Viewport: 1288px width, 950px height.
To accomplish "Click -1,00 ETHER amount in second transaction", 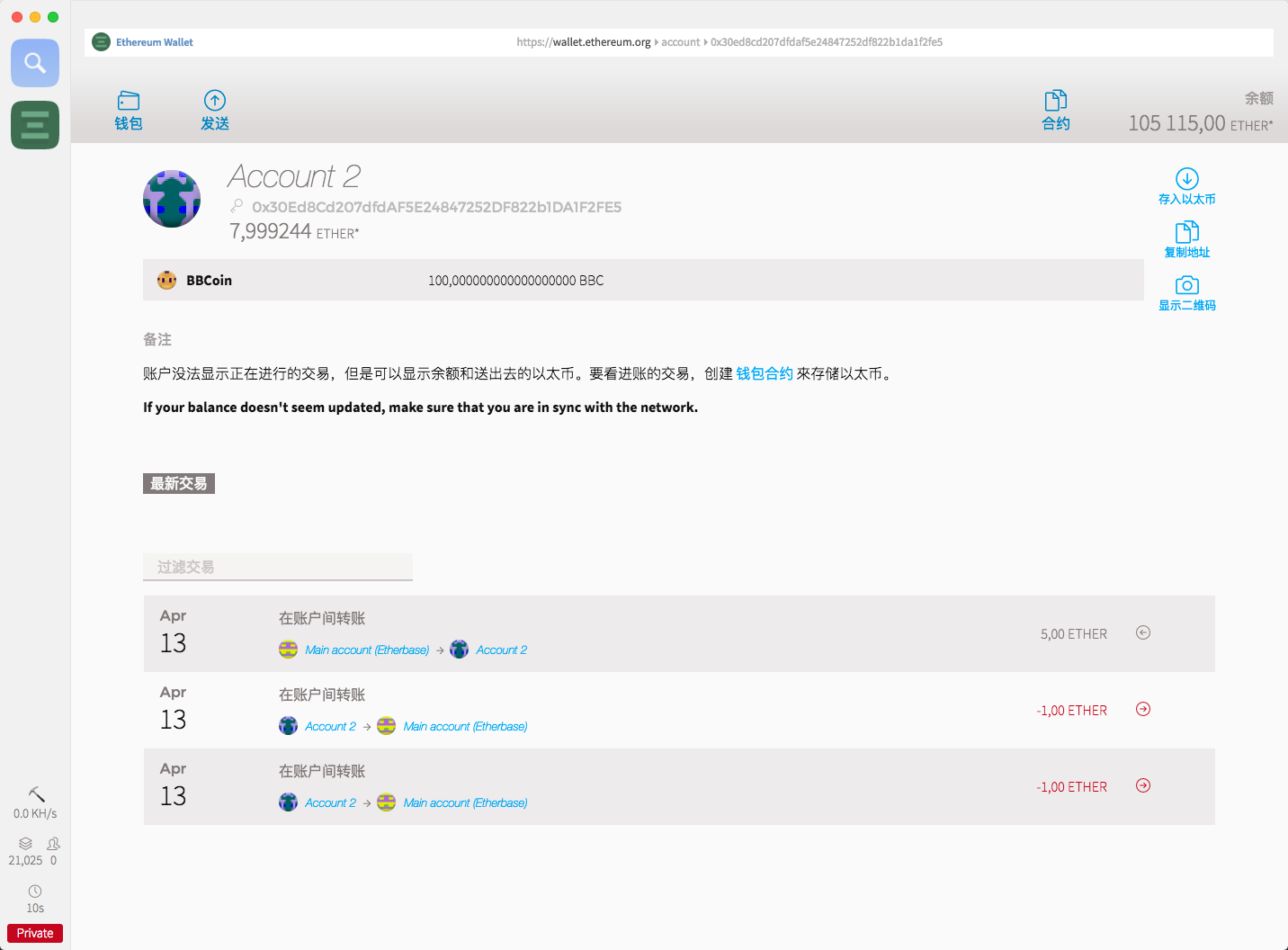I will [1071, 711].
